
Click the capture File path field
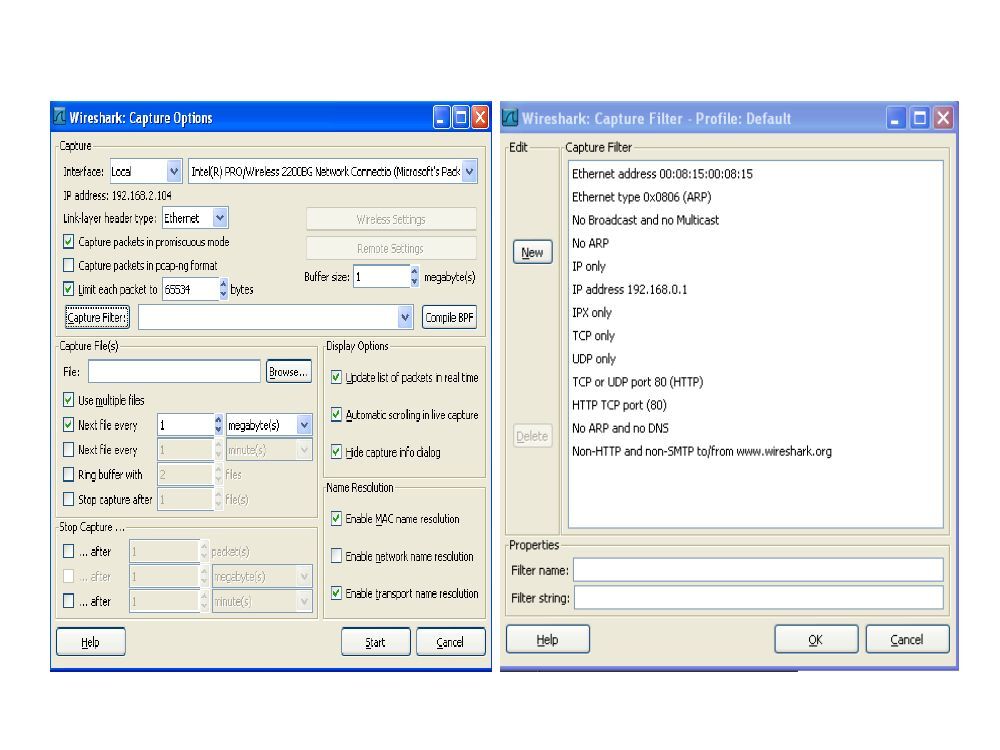click(x=174, y=372)
